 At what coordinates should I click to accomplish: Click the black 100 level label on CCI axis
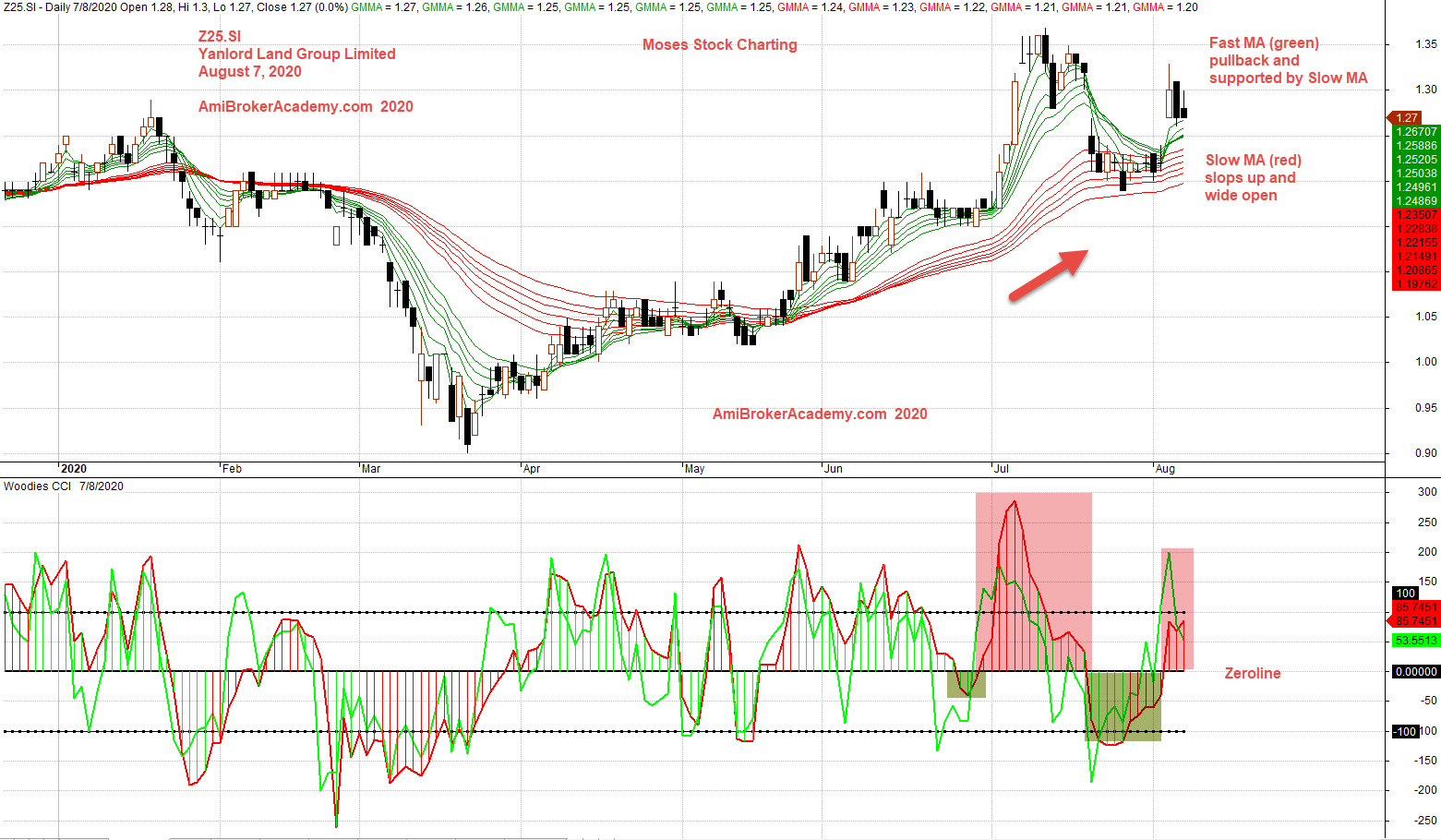[x=1405, y=594]
